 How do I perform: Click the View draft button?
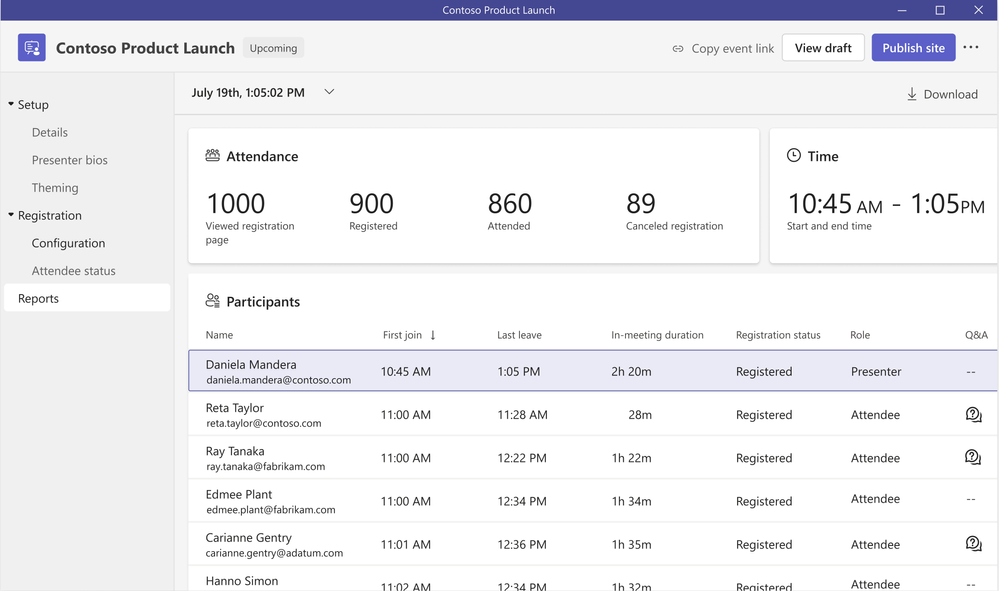[823, 48]
